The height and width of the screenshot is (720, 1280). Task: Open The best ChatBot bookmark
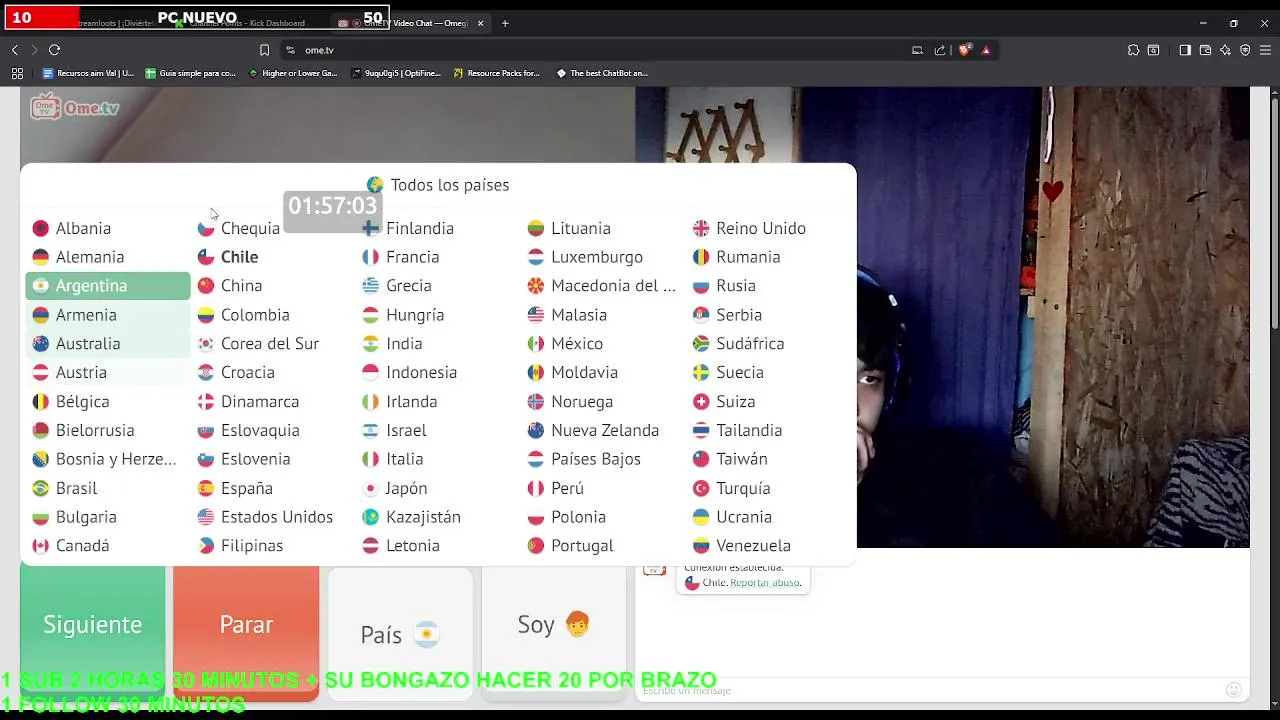click(x=602, y=73)
